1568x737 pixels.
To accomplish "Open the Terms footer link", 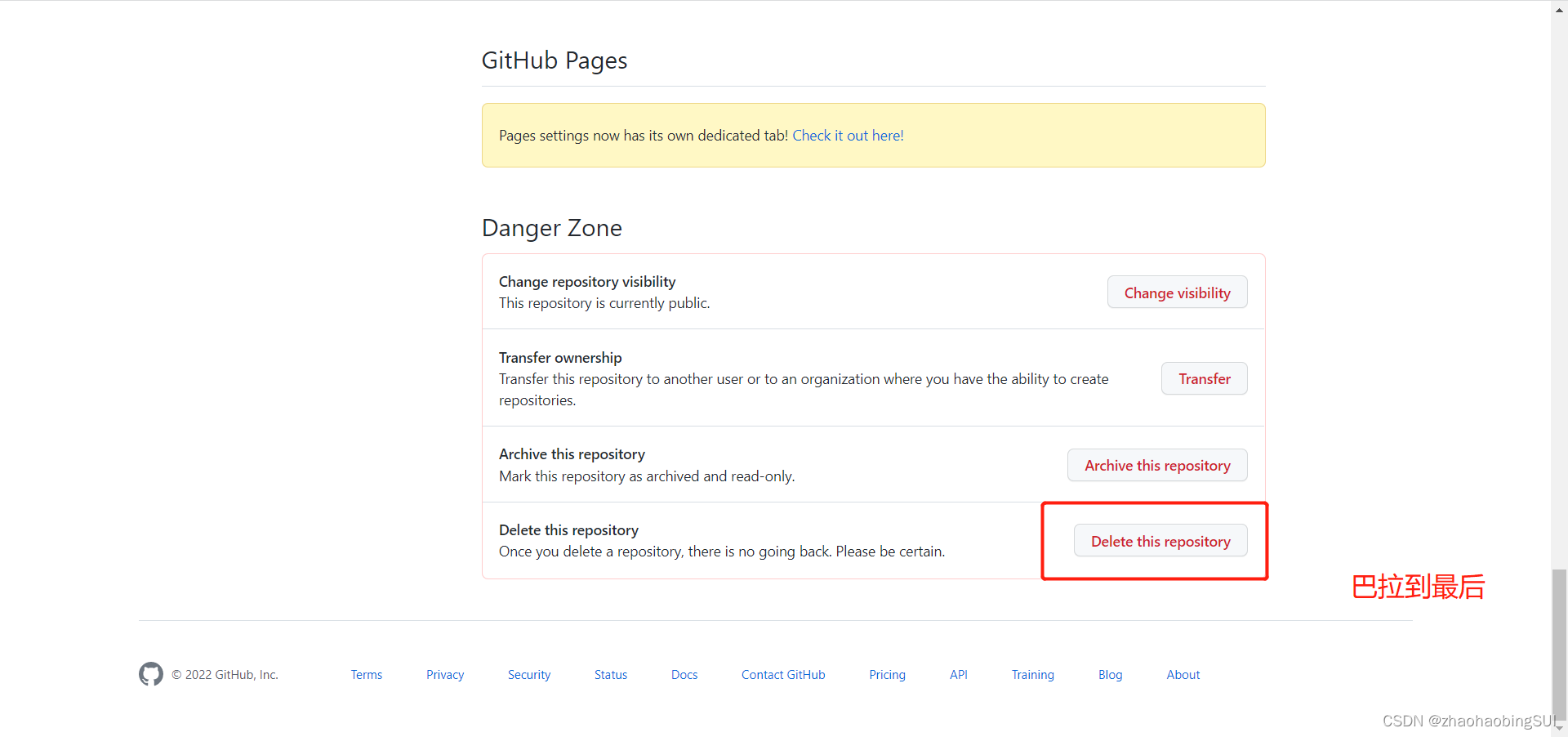I will (x=367, y=675).
